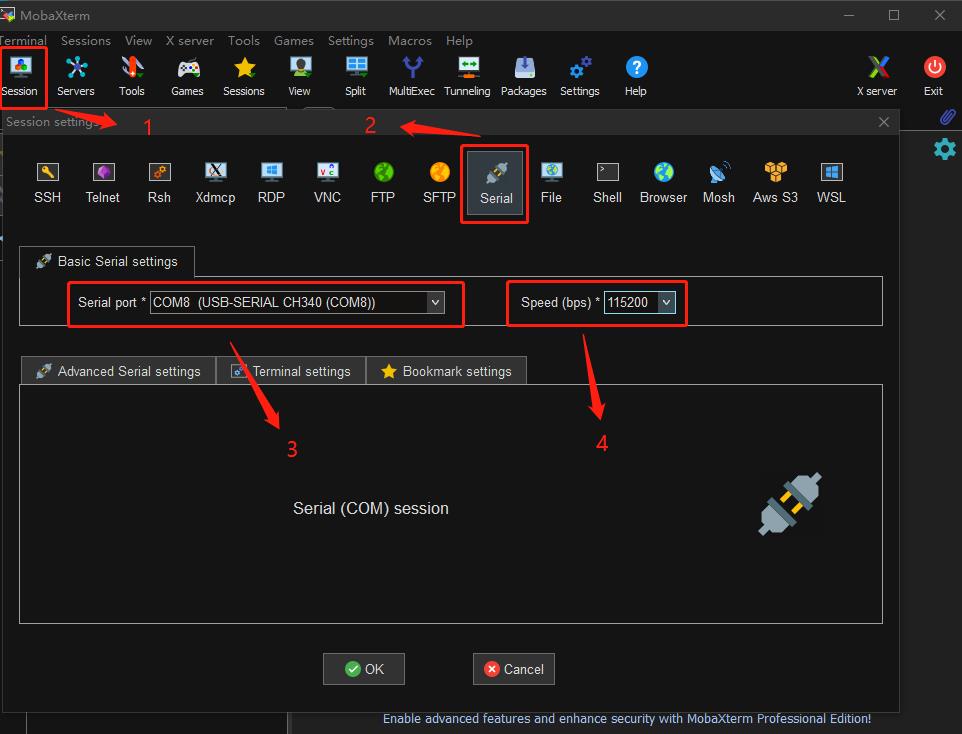Activate Split terminal mode
Image resolution: width=962 pixels, height=734 pixels.
356,77
